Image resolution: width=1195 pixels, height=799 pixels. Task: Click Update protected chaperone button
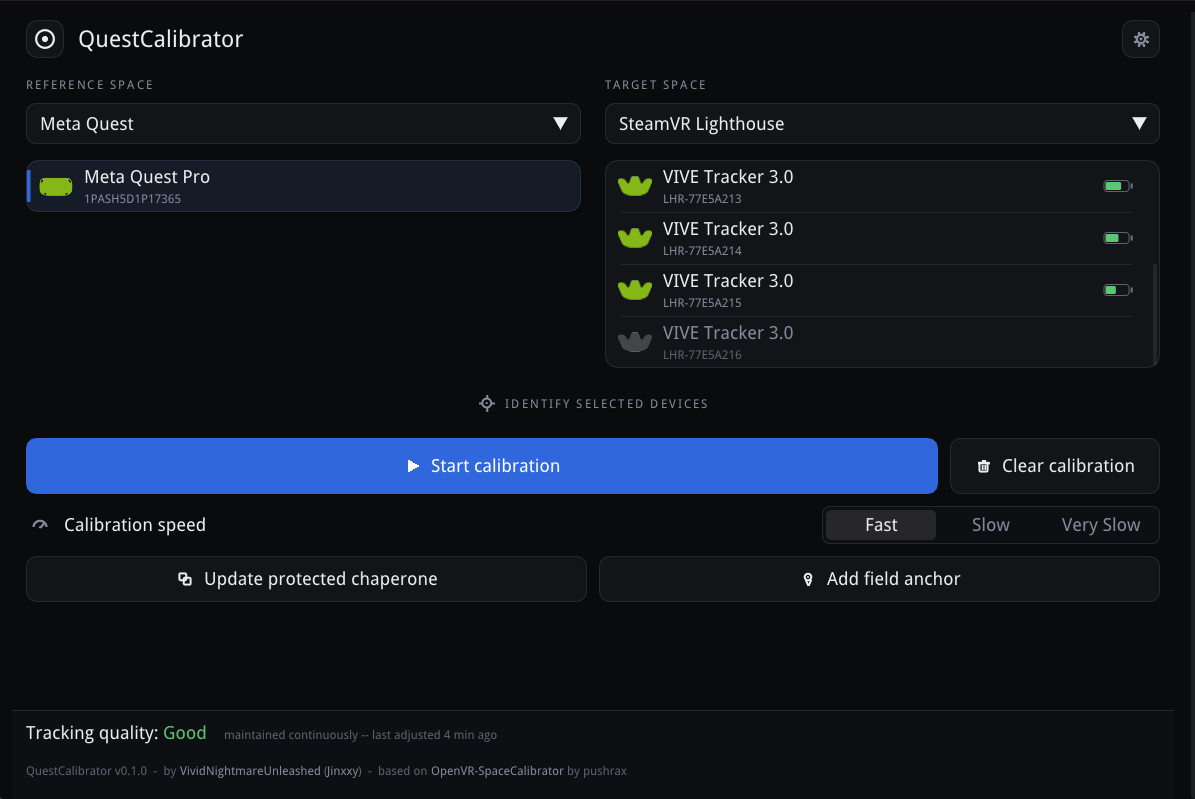click(306, 579)
